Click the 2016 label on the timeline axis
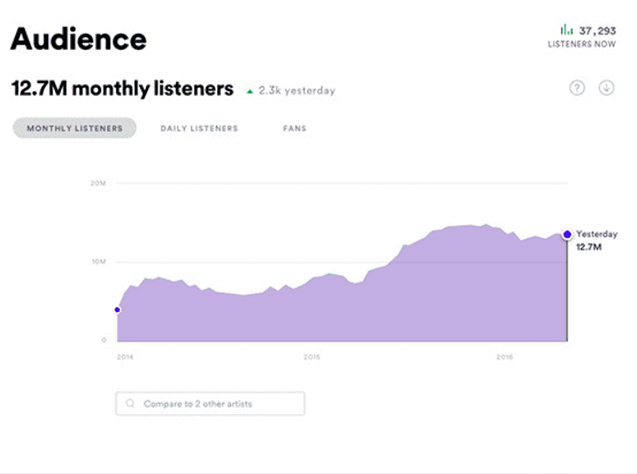 [504, 356]
